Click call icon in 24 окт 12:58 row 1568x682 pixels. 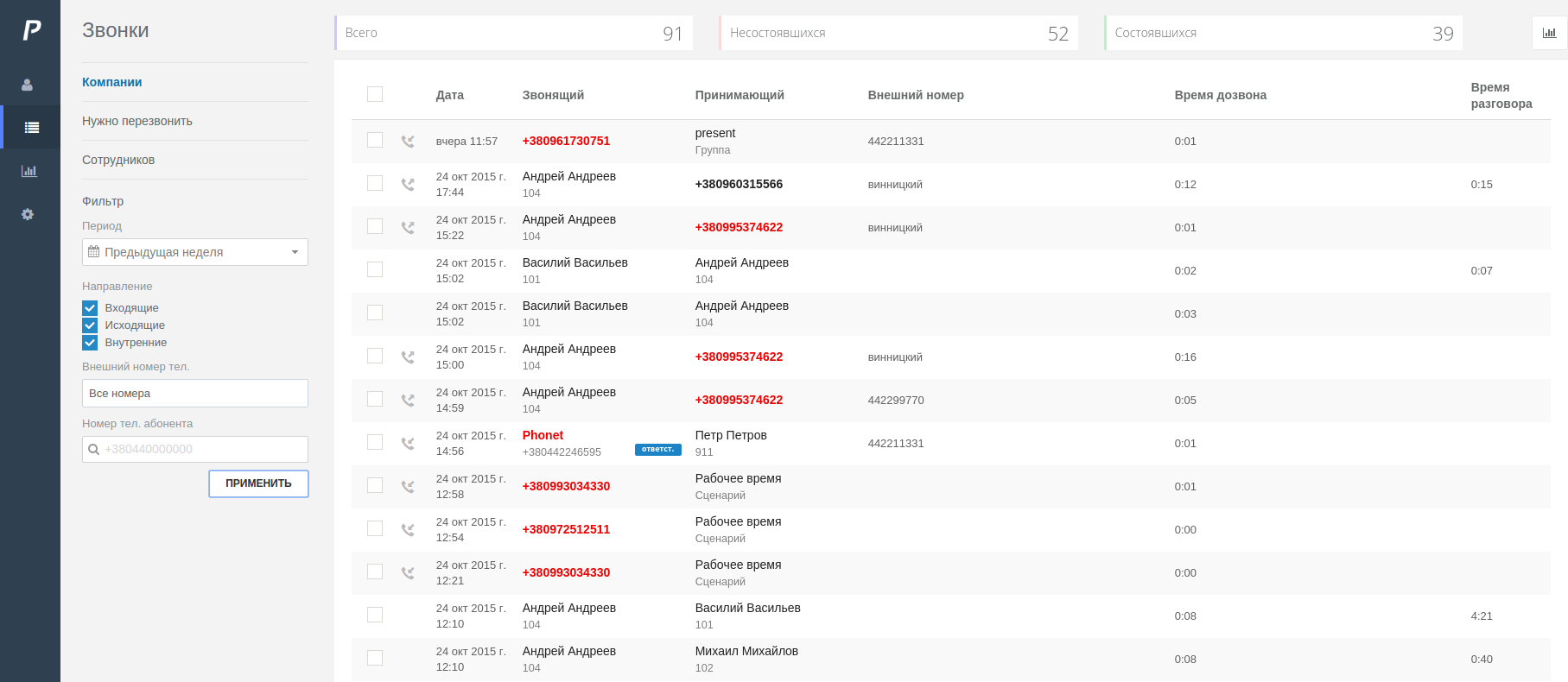(408, 486)
